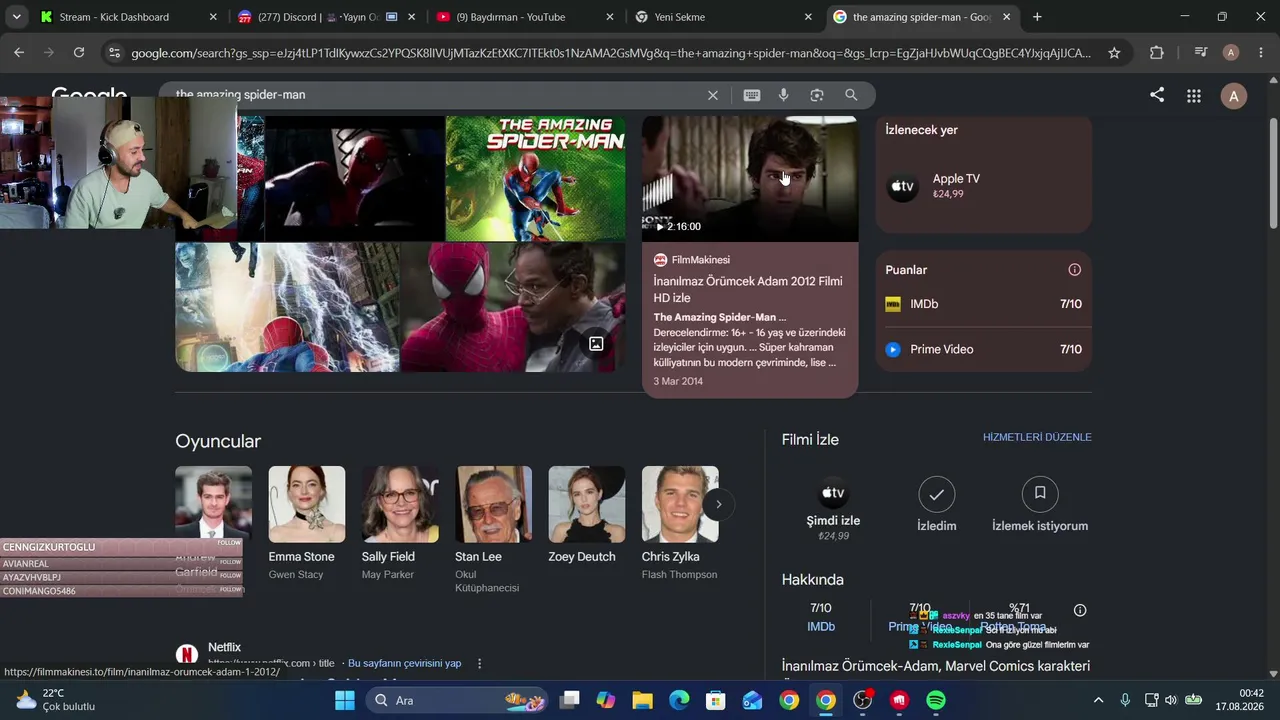Open options for the Netflix result
Viewport: 1280px width, 720px height.
pyautogui.click(x=479, y=663)
